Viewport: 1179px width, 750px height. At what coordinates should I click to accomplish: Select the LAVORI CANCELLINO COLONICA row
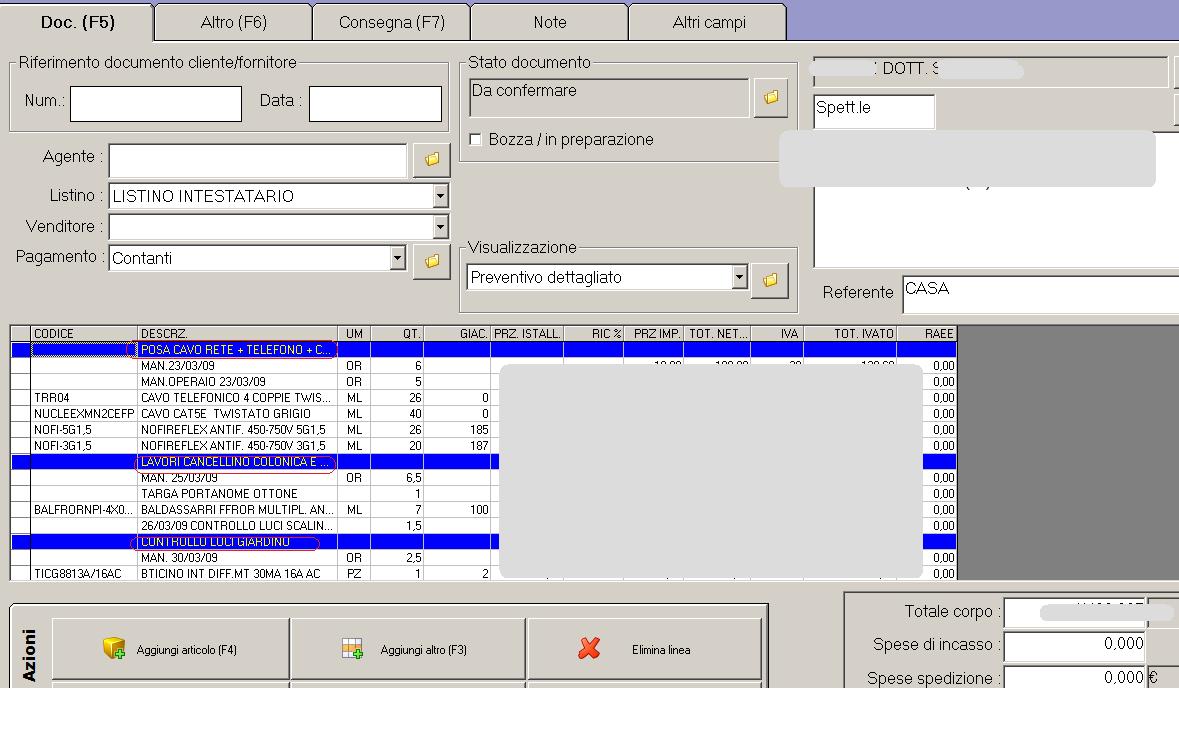tap(483, 462)
